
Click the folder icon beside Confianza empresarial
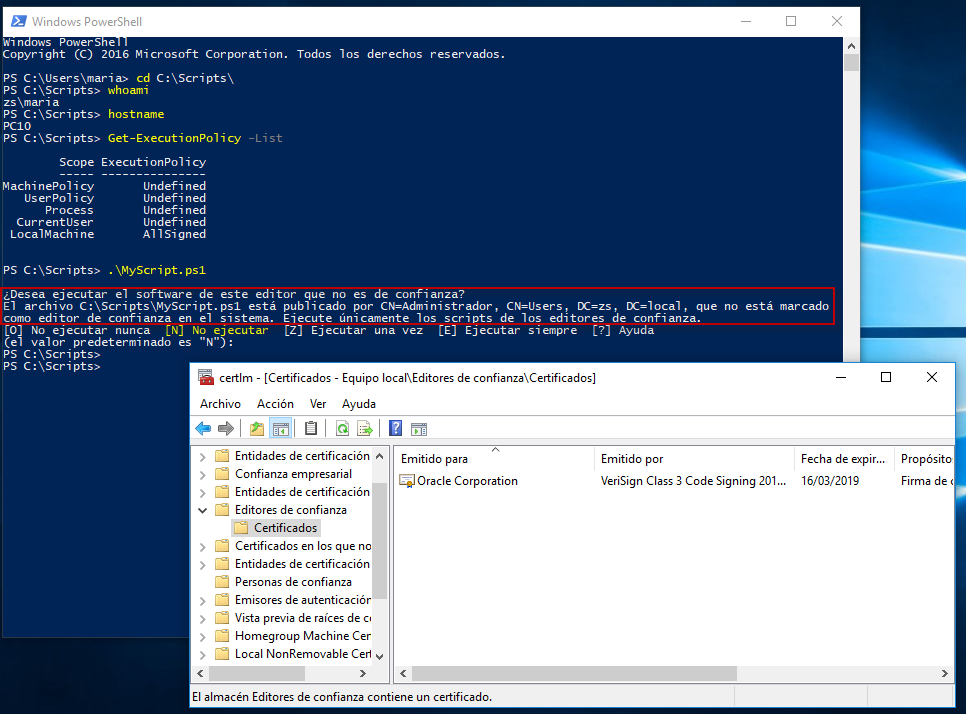click(x=222, y=474)
